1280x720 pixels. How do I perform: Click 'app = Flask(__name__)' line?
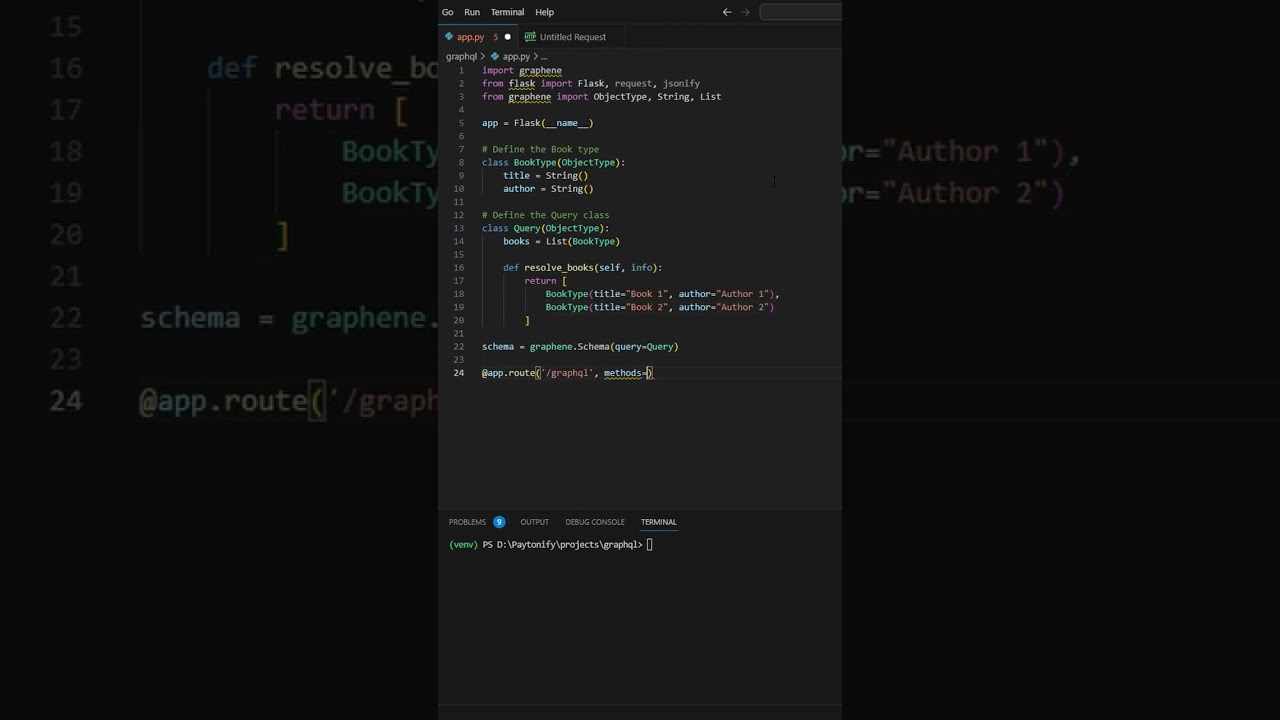tap(537, 123)
